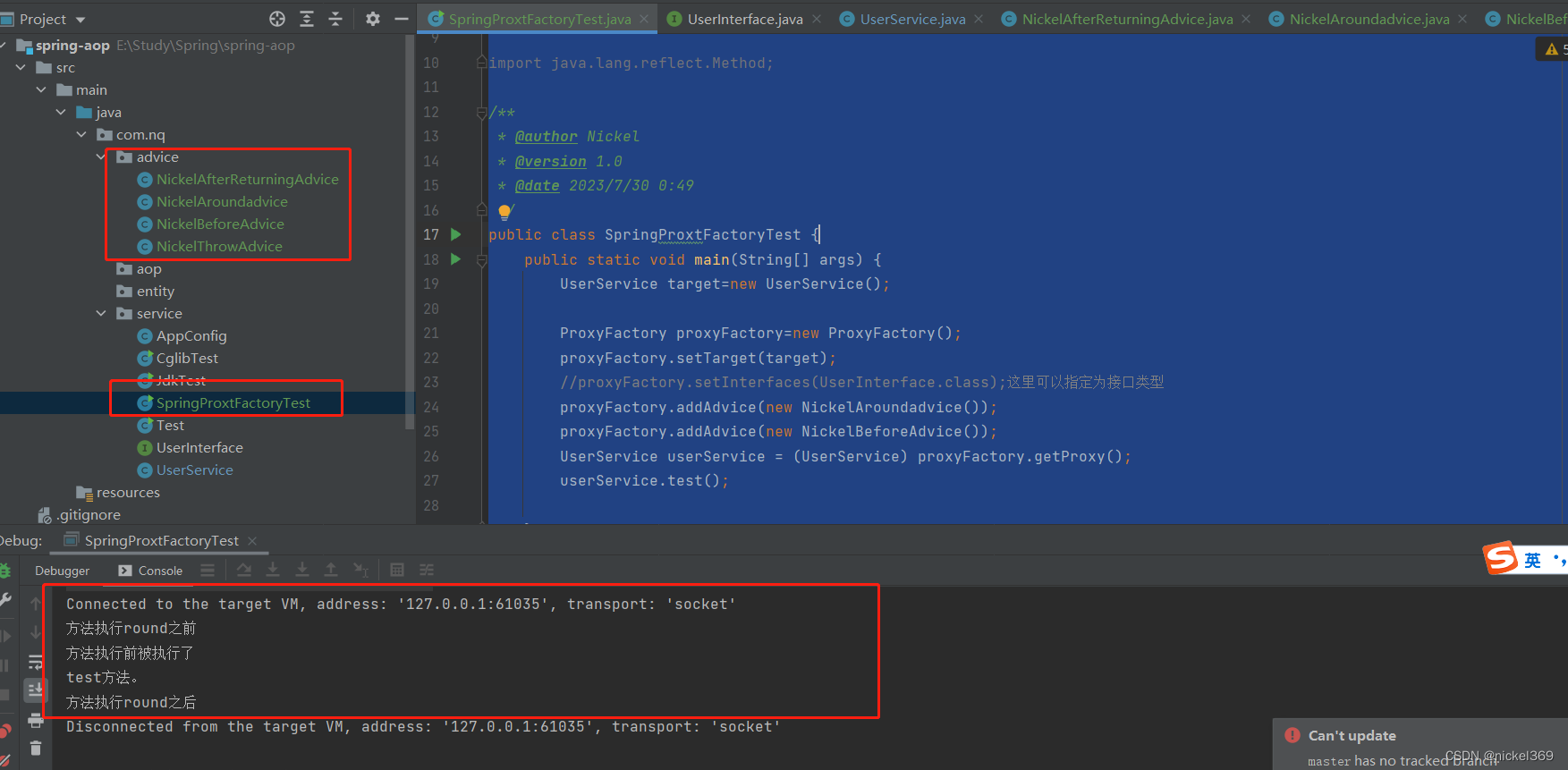This screenshot has width=1568, height=770.
Task: Select the Console tab
Action: [x=150, y=571]
